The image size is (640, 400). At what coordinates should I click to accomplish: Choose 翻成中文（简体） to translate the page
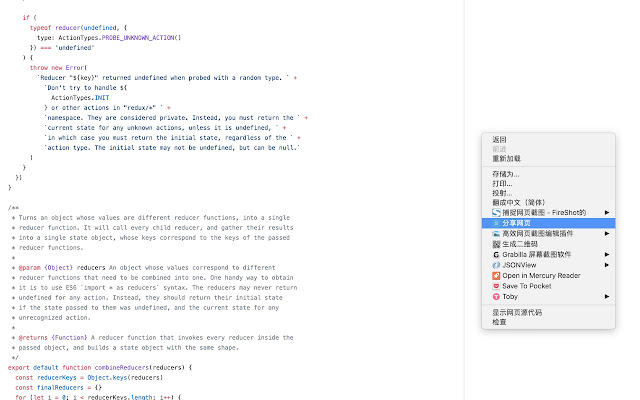(548, 203)
